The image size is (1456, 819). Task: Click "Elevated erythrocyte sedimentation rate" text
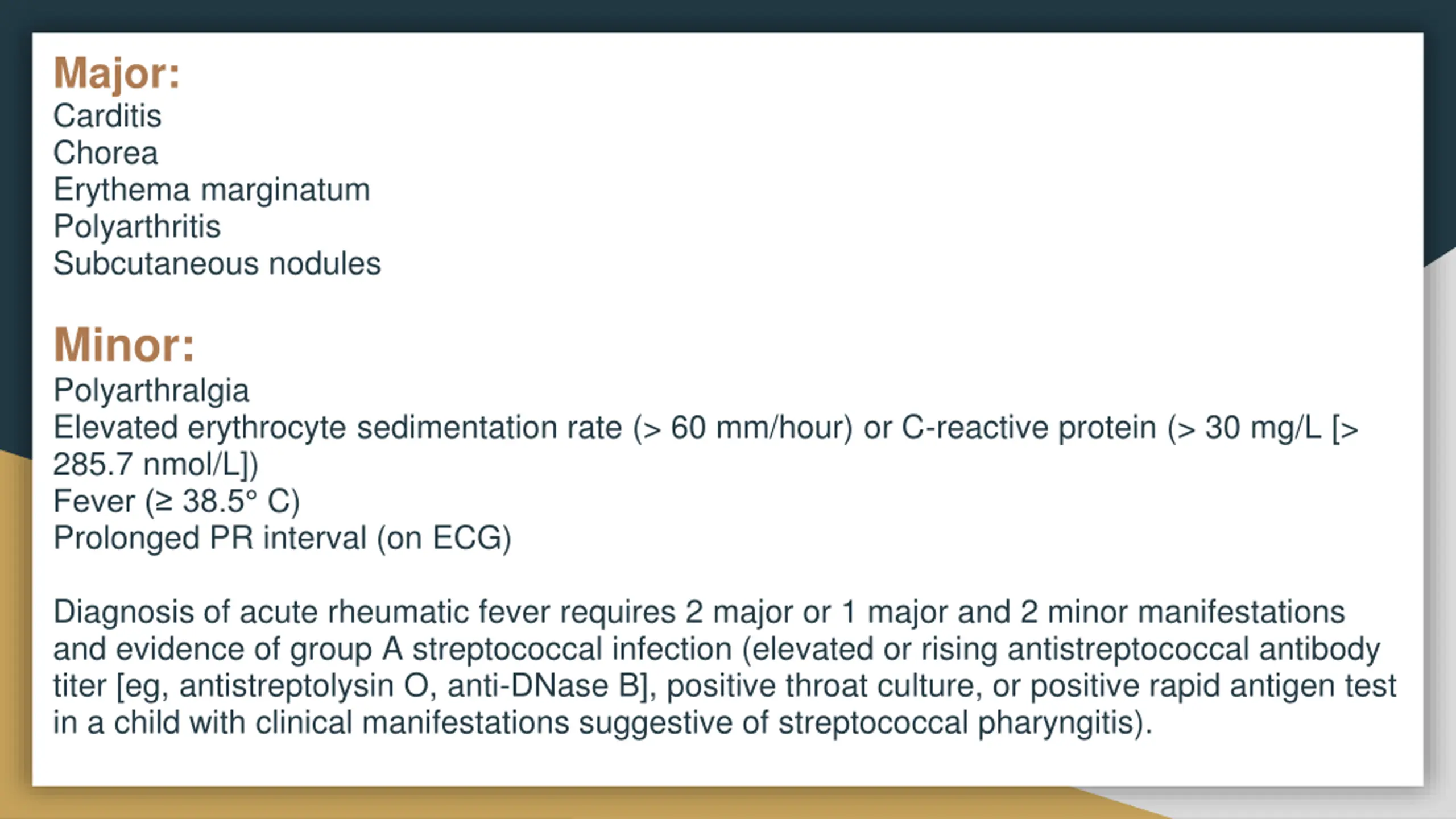338,428
